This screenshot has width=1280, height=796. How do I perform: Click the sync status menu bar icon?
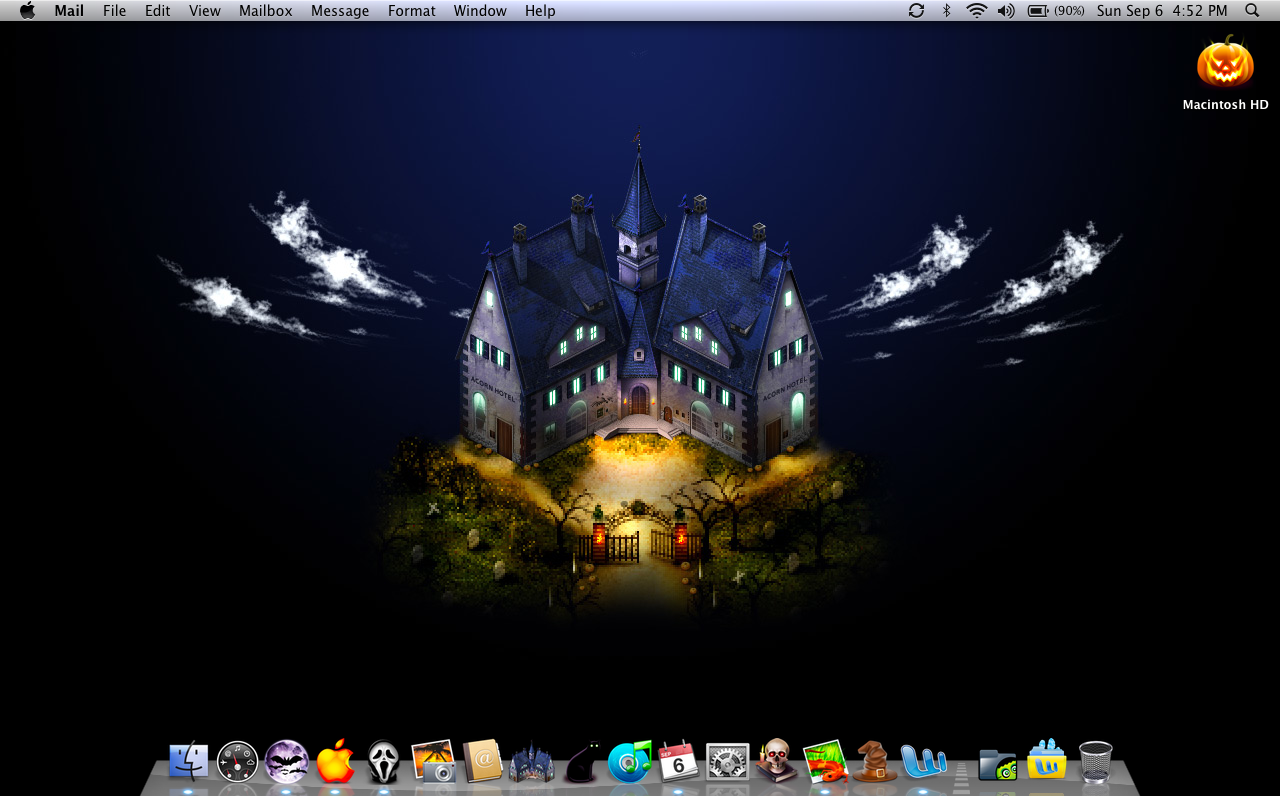pyautogui.click(x=916, y=11)
